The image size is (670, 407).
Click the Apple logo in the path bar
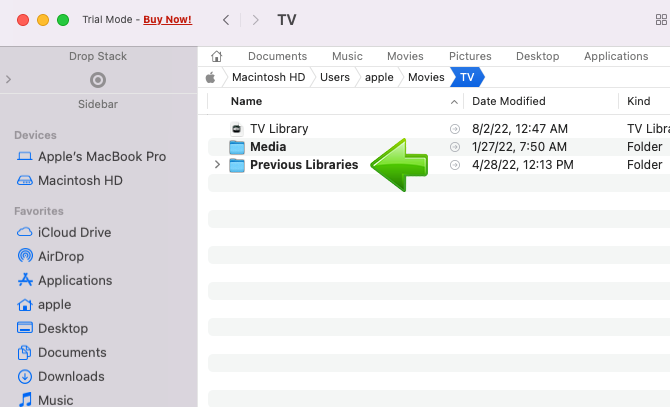(210, 77)
